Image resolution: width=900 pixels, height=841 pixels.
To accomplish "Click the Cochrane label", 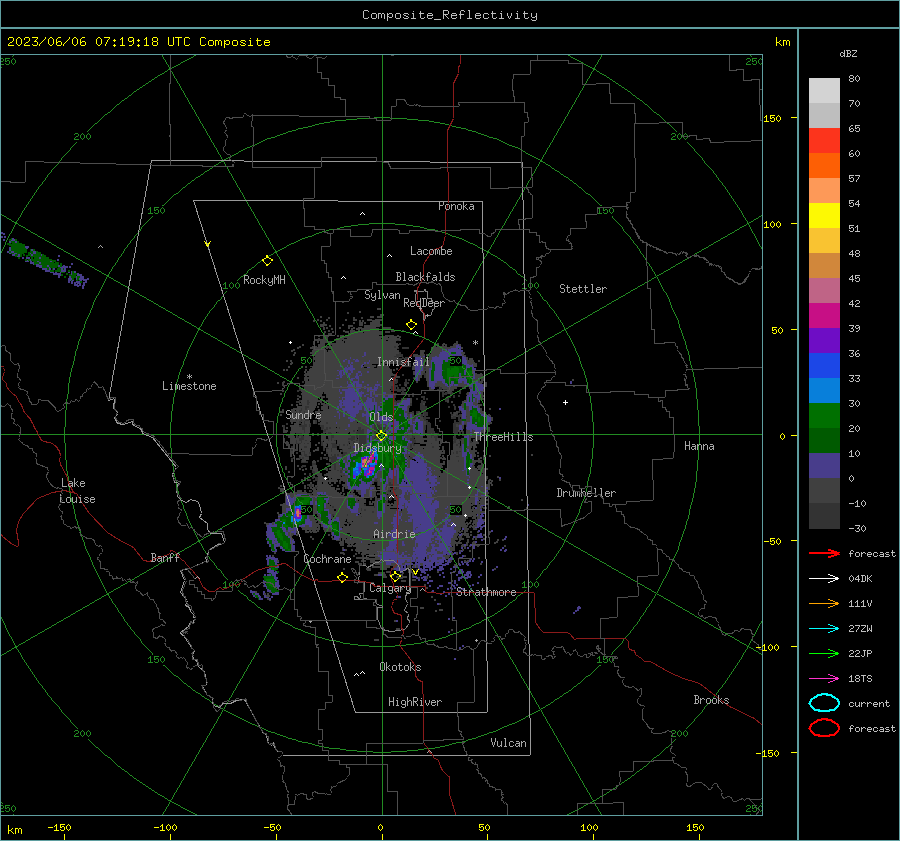I will 327,559.
